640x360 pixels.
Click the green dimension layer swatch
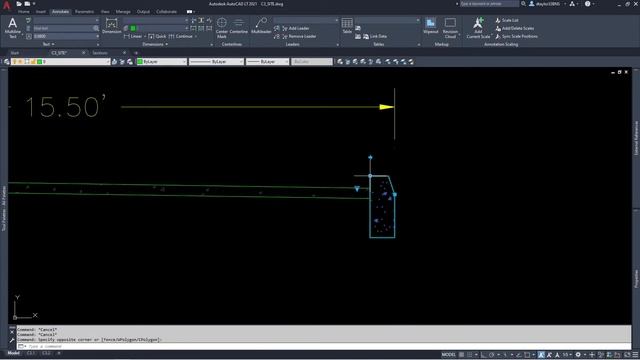click(x=133, y=28)
